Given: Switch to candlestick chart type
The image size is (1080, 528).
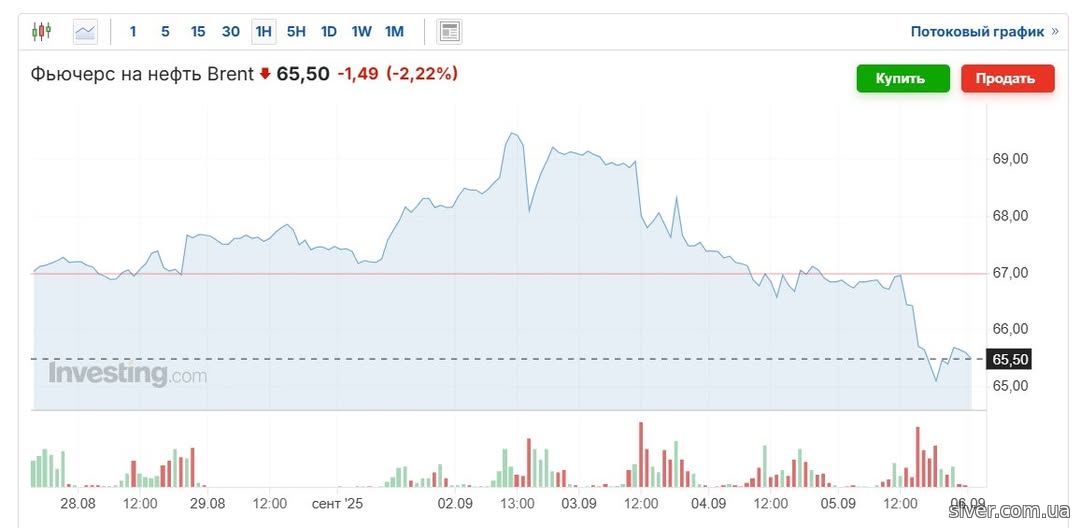Looking at the screenshot, I should click(x=41, y=32).
